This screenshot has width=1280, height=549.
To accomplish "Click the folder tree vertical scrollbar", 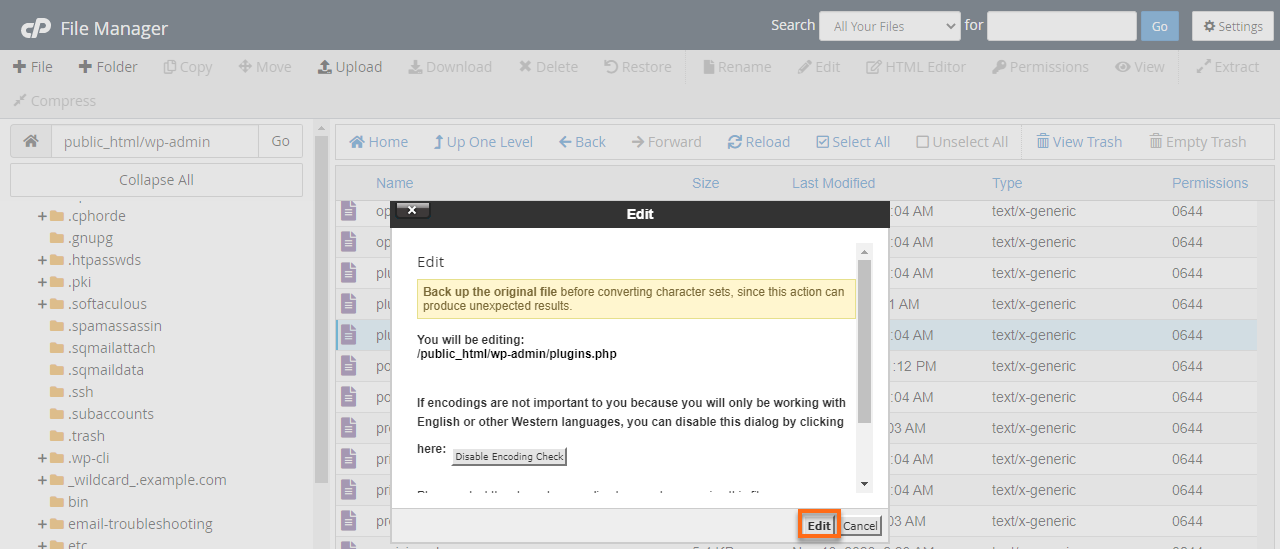I will [x=321, y=310].
